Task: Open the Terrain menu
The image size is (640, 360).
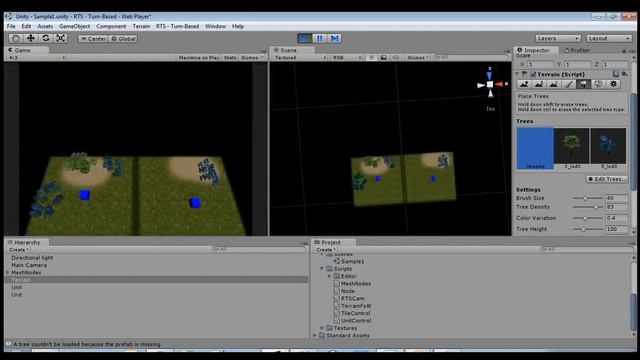Action: point(141,26)
